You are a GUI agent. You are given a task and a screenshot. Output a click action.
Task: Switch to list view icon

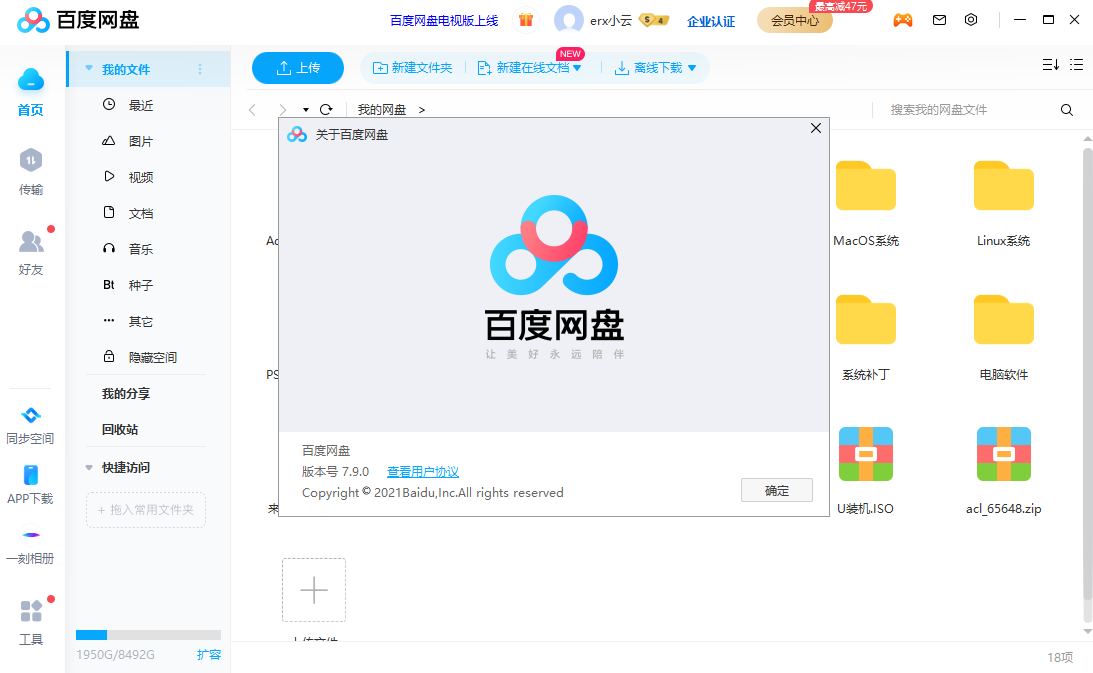[1076, 65]
